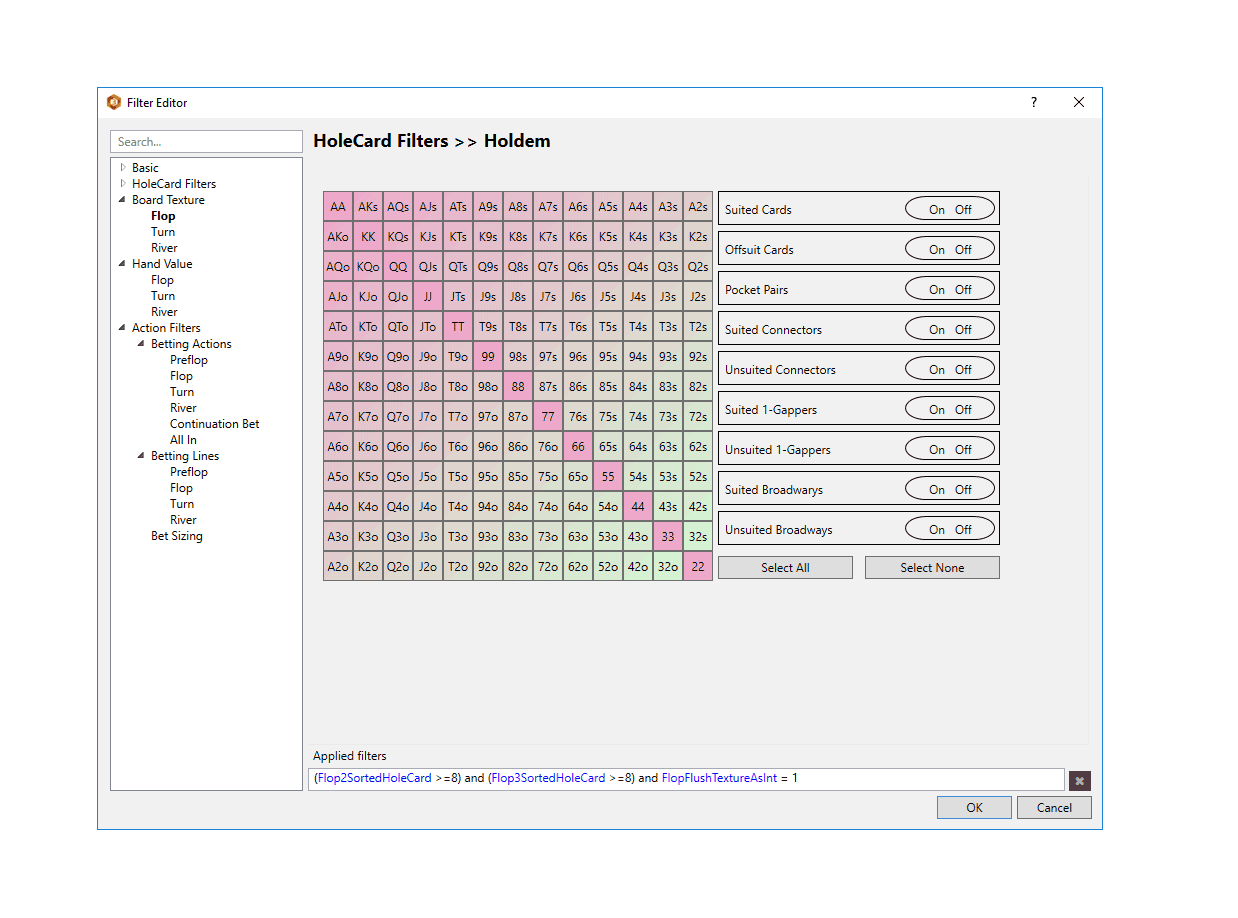Image resolution: width=1238 pixels, height=918 pixels.
Task: Collapse the Action Filters node arrow
Action: point(122,328)
